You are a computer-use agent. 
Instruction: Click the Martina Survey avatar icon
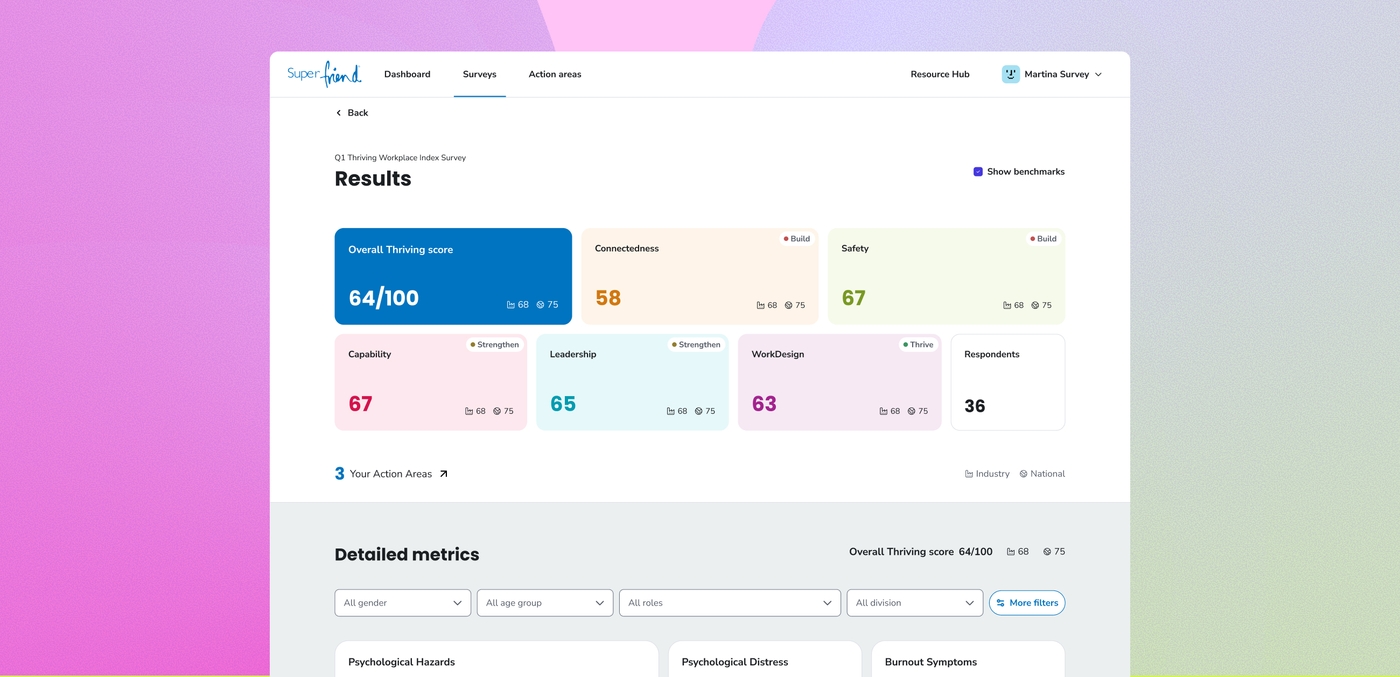click(1011, 74)
